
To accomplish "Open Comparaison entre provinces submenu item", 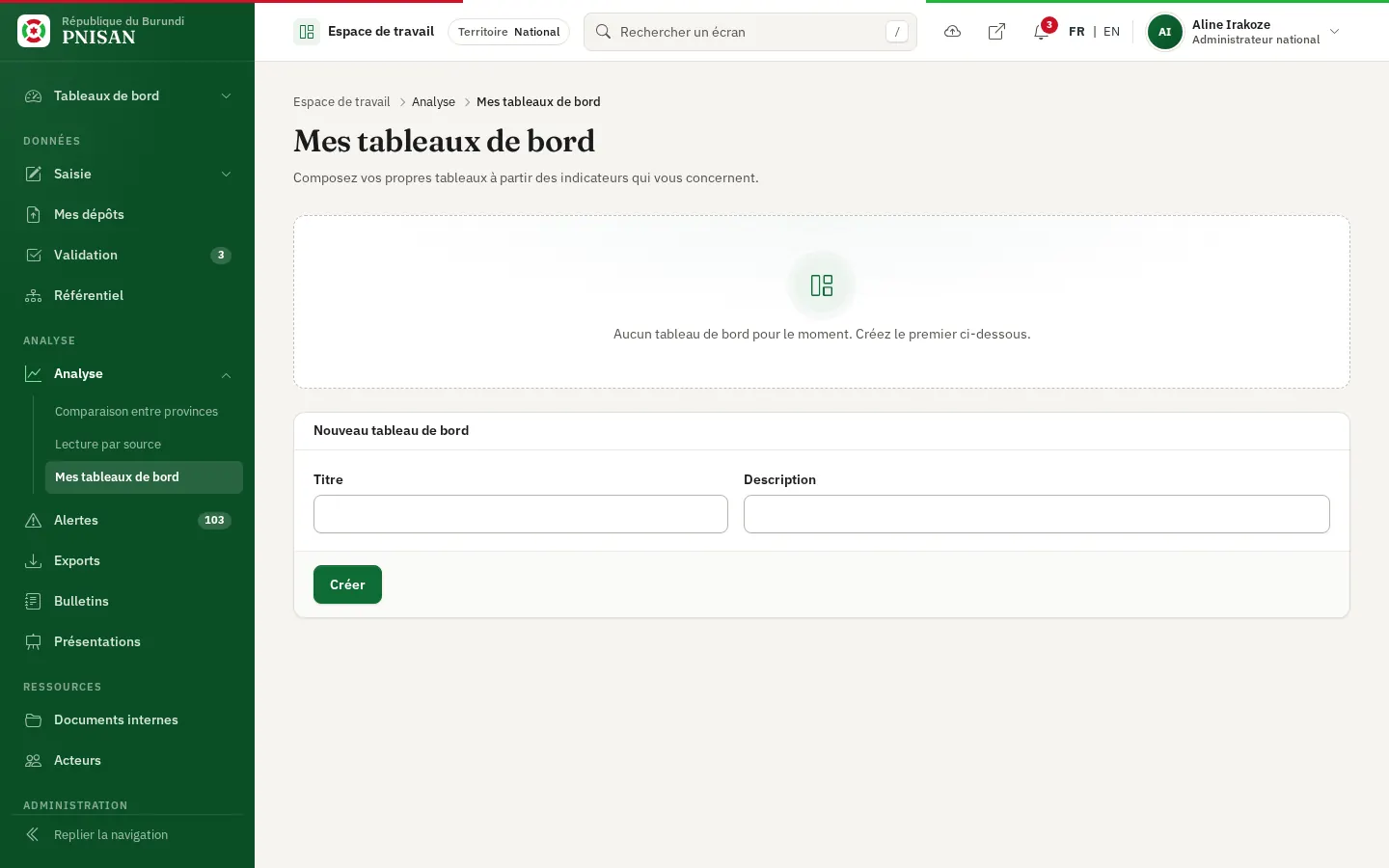I will (x=144, y=411).
